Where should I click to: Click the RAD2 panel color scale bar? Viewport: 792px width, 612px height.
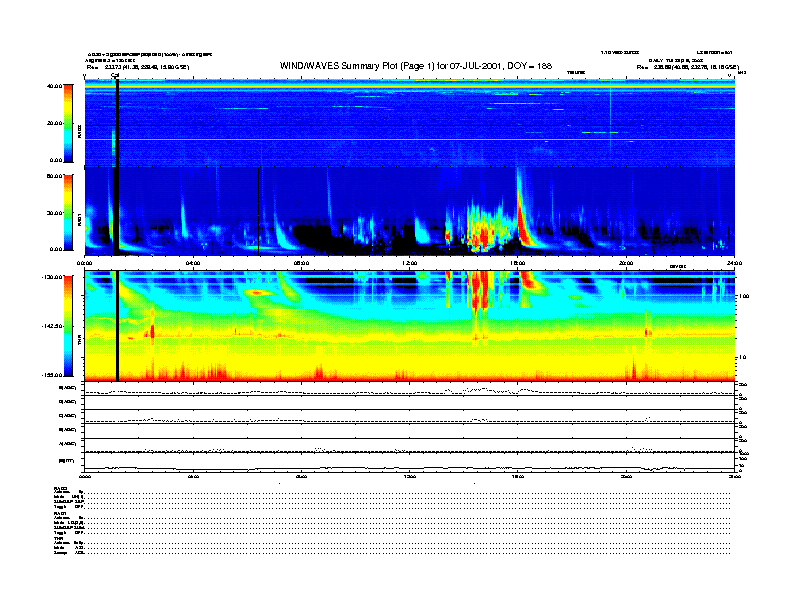(68, 123)
